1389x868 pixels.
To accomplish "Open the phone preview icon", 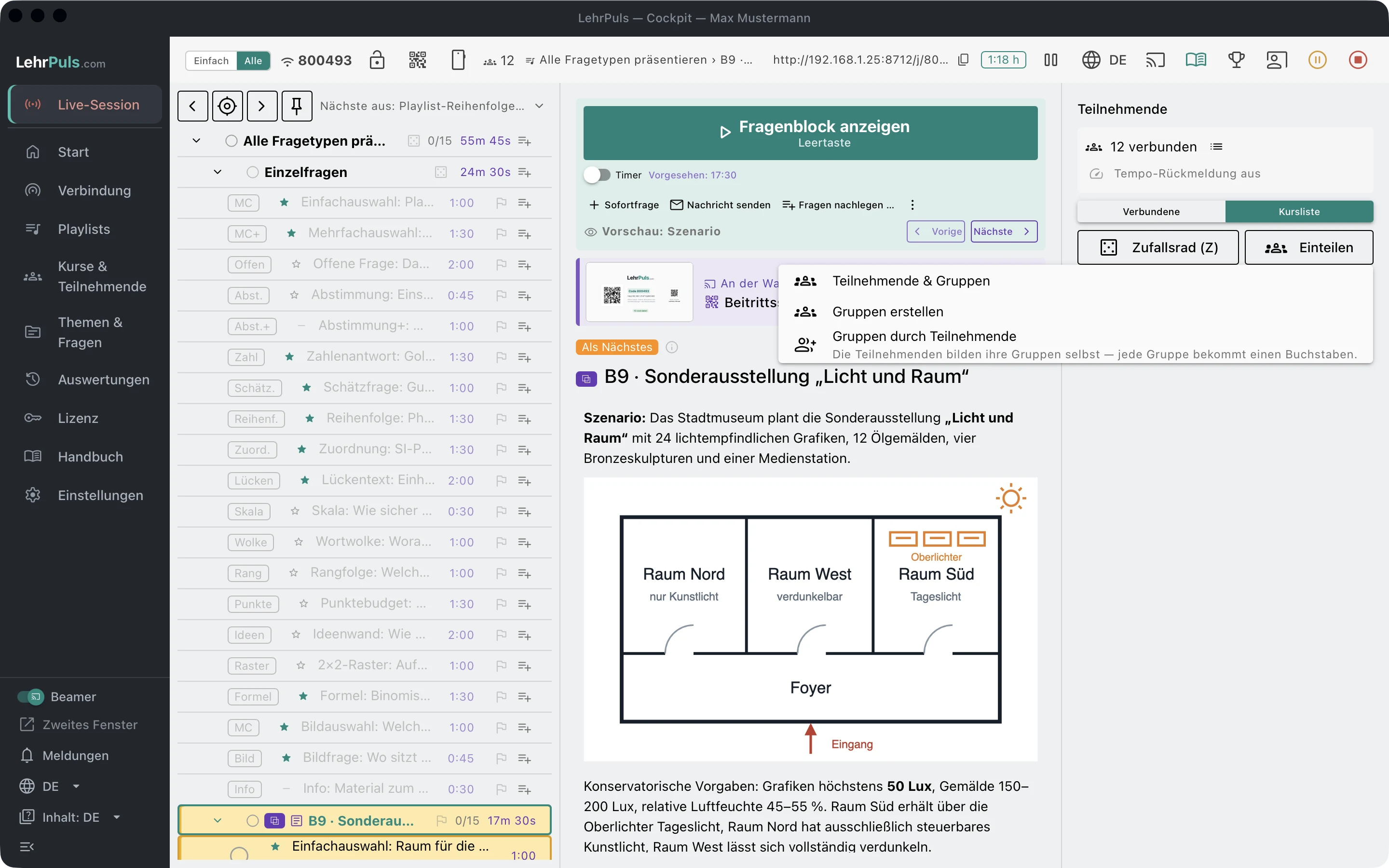I will point(458,60).
